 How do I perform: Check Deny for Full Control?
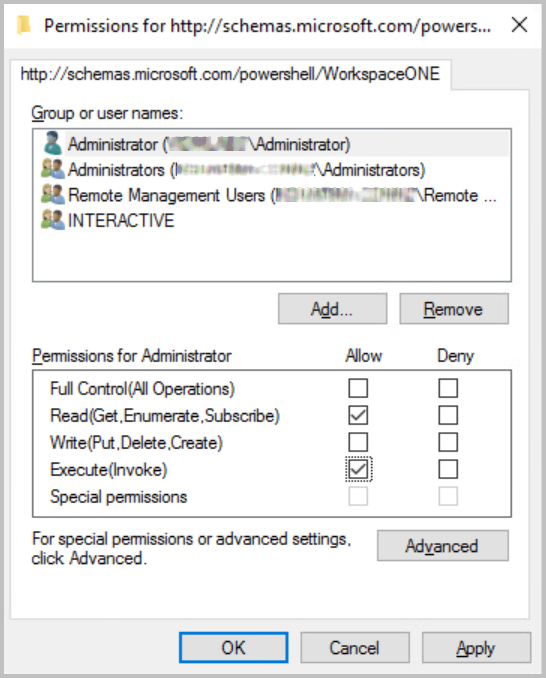[448, 388]
